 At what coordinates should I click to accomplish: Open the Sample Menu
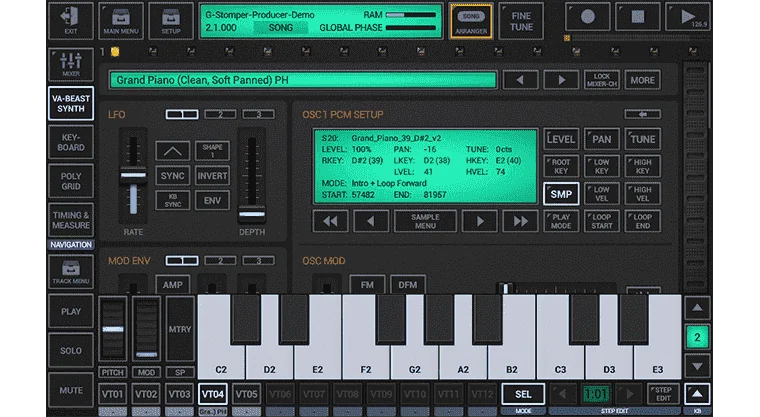(x=425, y=221)
